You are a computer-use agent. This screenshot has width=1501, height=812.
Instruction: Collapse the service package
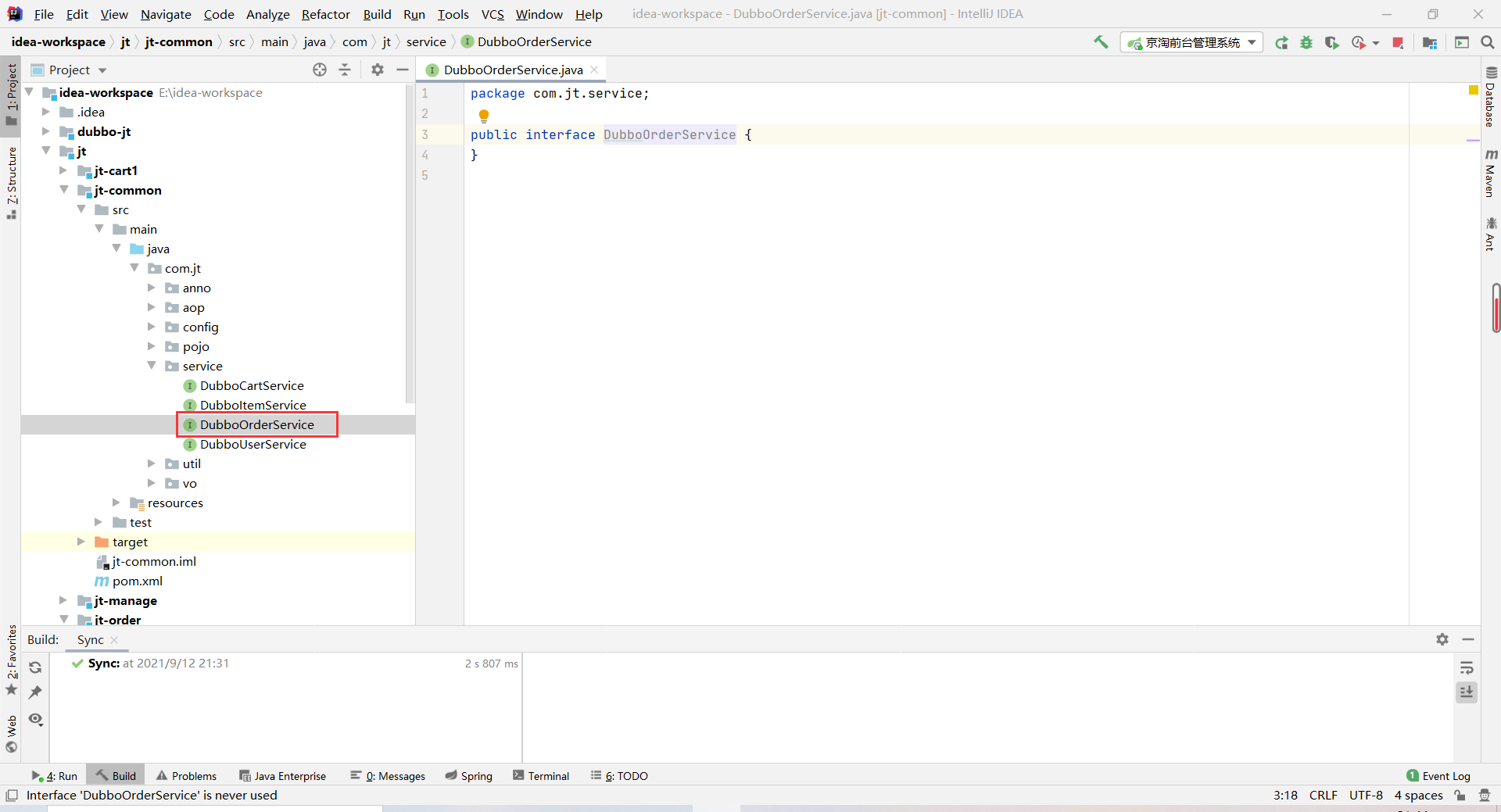[x=152, y=366]
